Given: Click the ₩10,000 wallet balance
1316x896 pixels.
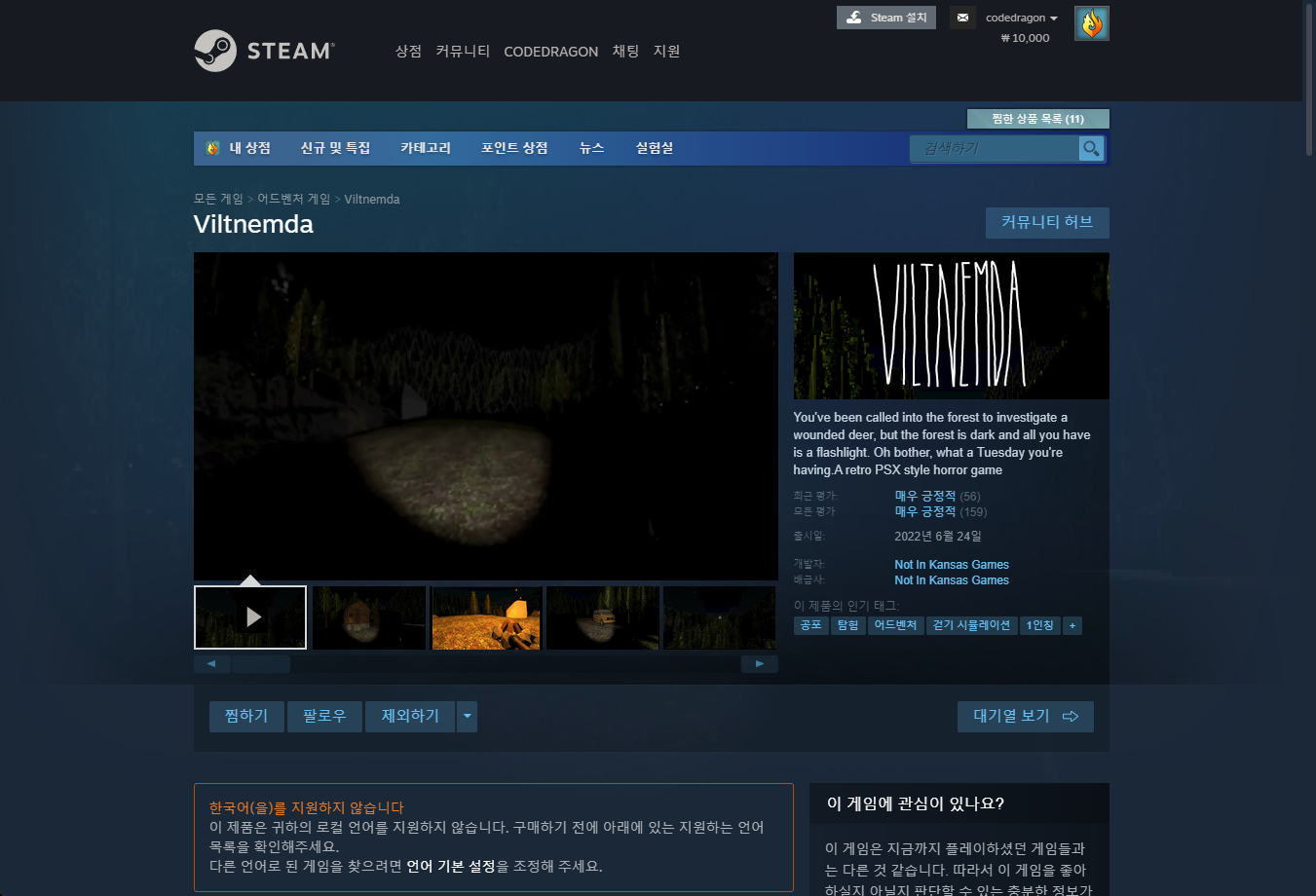Looking at the screenshot, I should tap(1025, 38).
